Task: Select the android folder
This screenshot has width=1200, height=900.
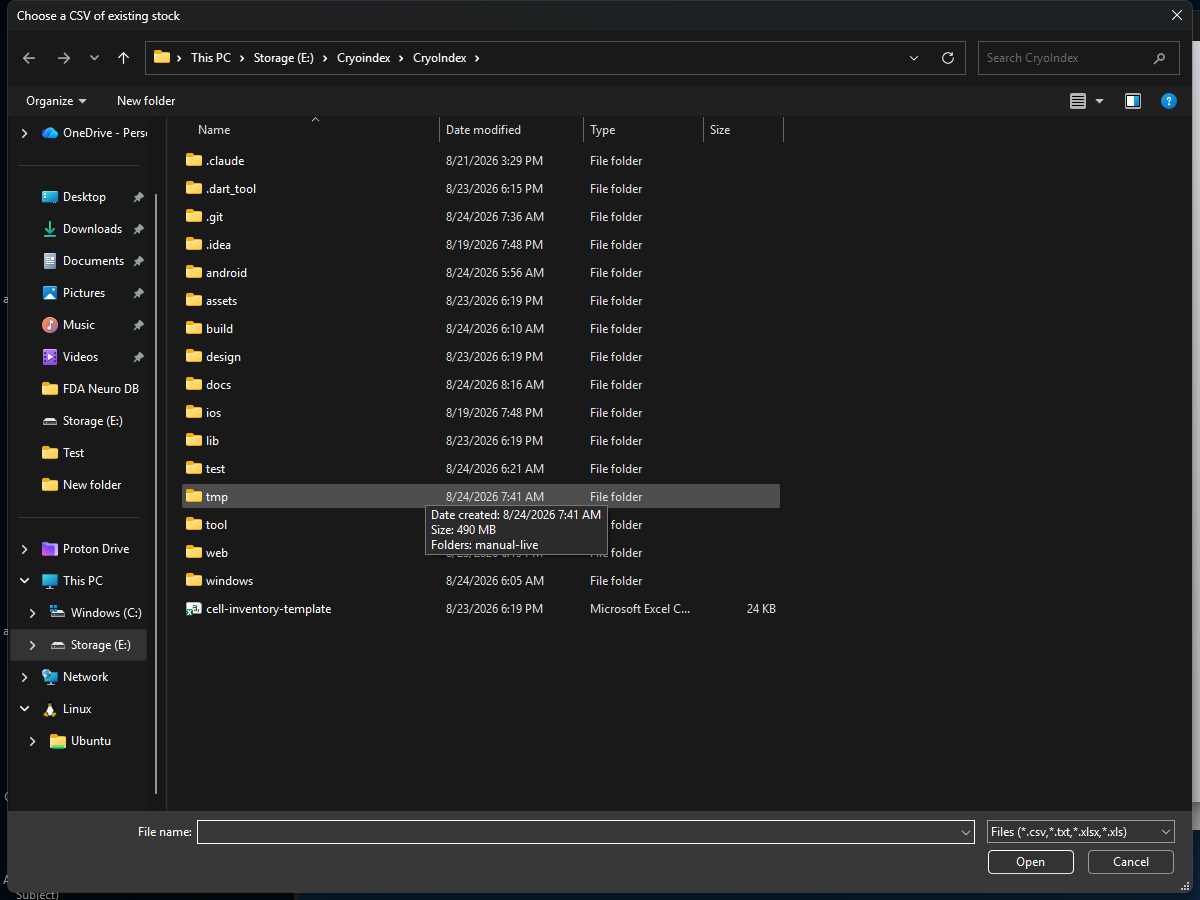Action: tap(481, 273)
